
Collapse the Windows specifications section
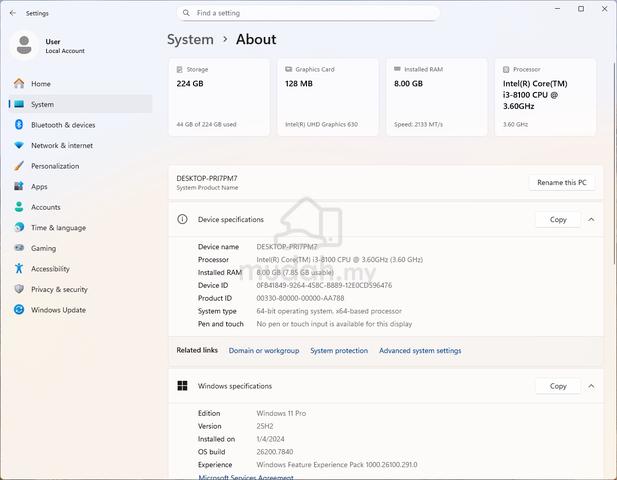(591, 386)
